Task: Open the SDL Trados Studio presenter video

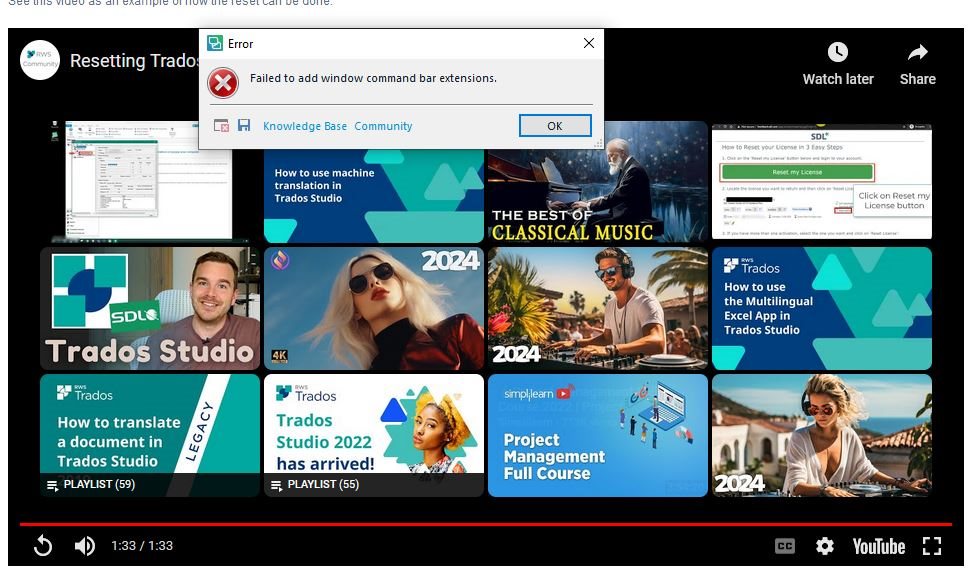Action: click(150, 309)
